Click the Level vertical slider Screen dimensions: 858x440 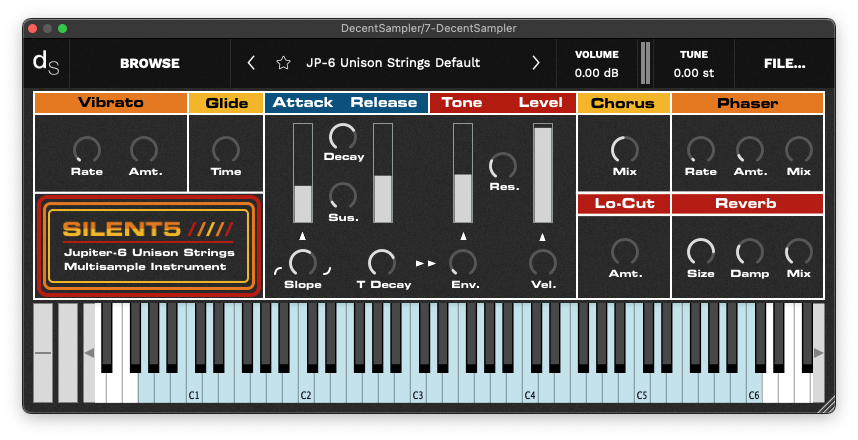543,173
